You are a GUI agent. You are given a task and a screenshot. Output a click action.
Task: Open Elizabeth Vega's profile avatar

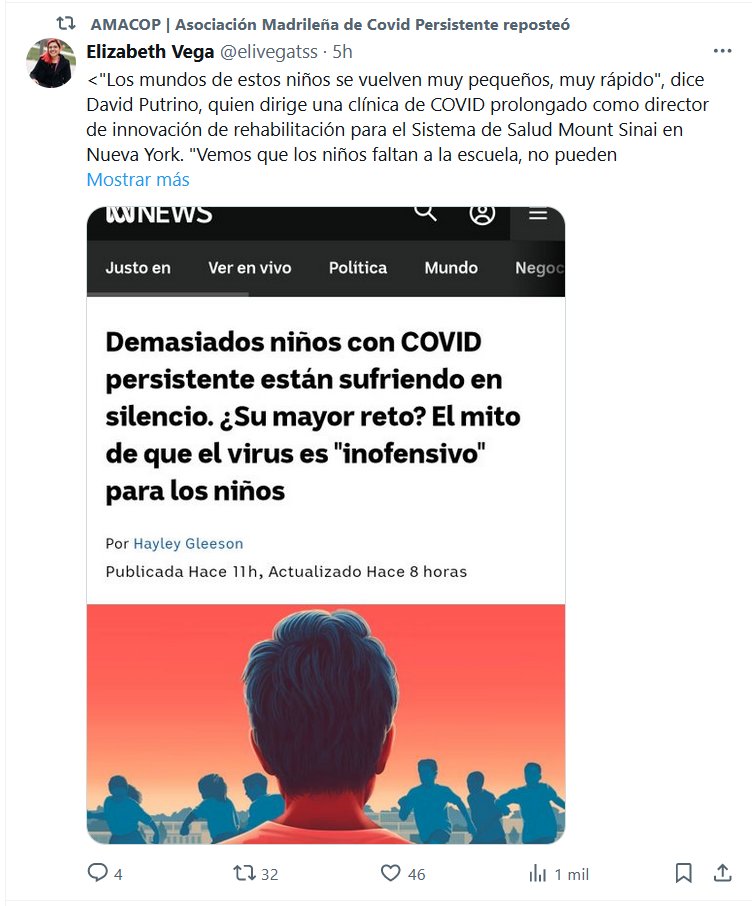51,63
